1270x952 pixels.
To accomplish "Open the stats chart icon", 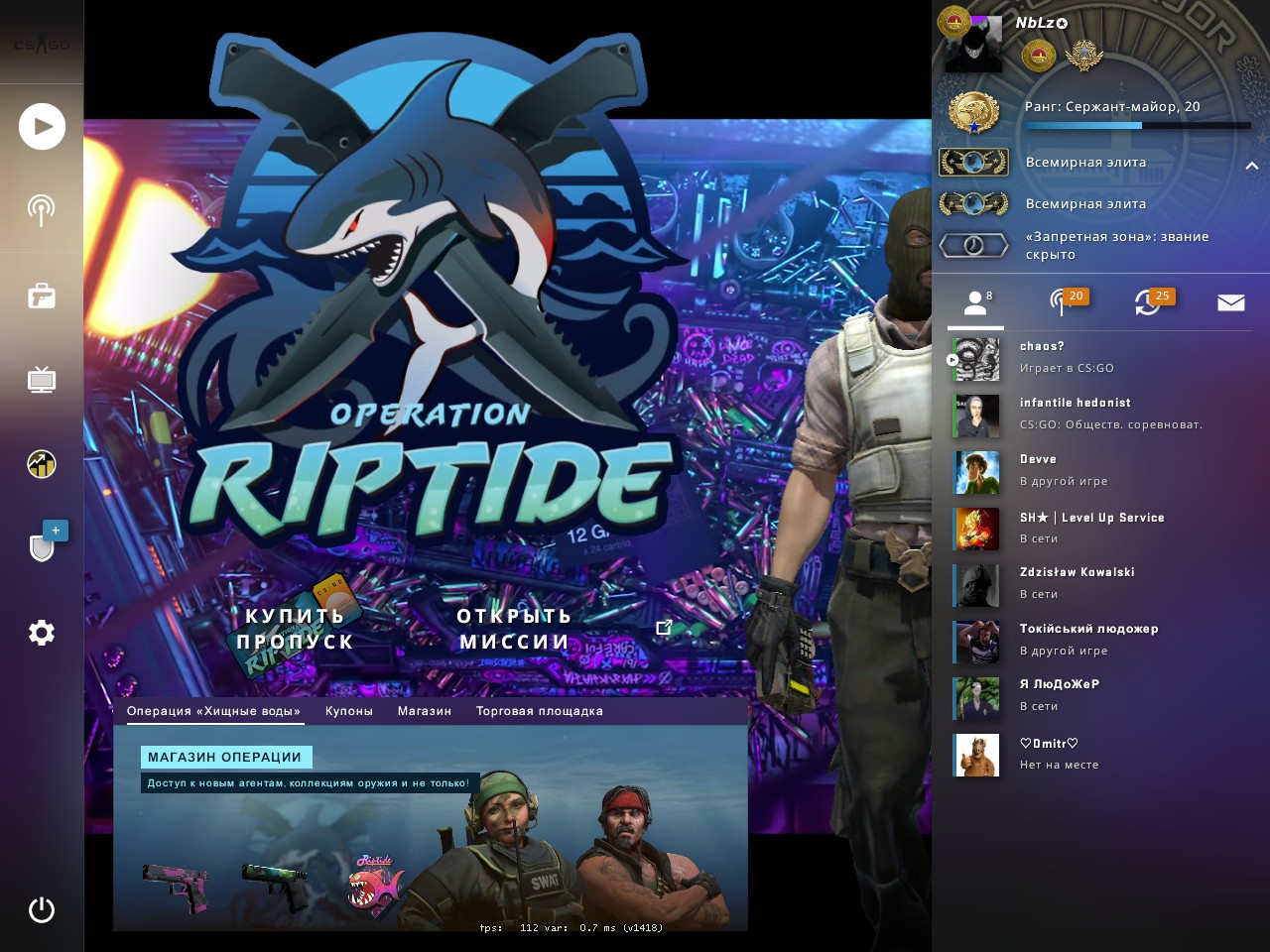I will coord(42,464).
